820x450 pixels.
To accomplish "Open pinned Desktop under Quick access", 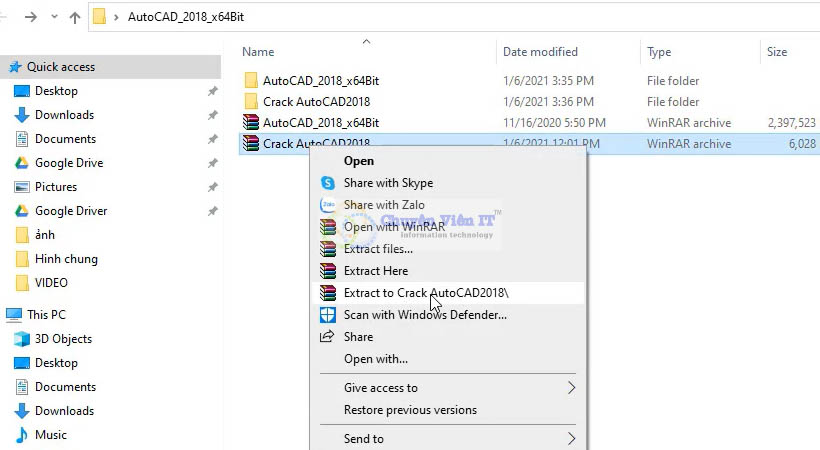I will (x=56, y=91).
